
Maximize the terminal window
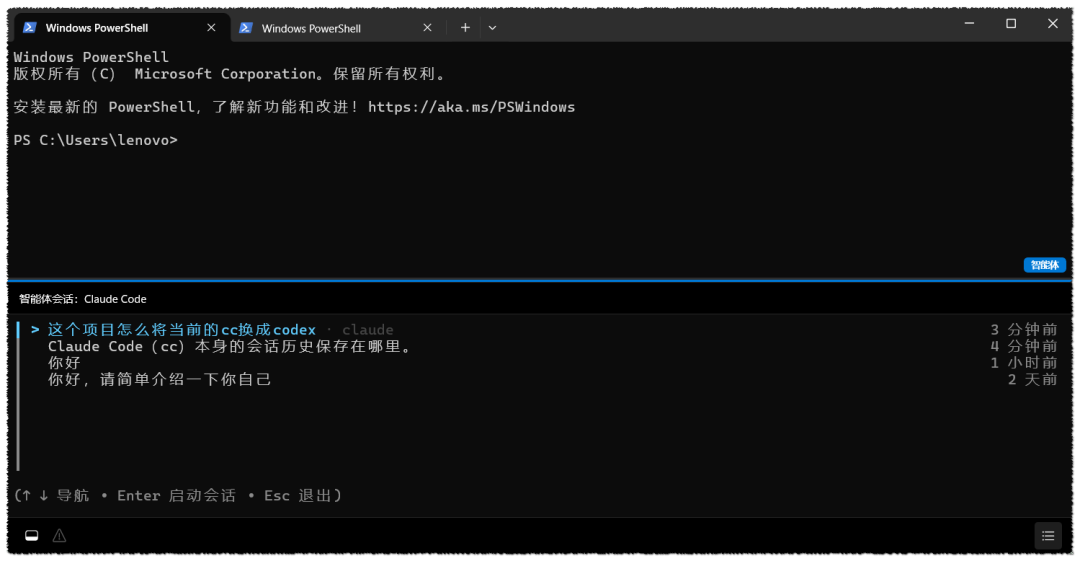coord(1011,23)
